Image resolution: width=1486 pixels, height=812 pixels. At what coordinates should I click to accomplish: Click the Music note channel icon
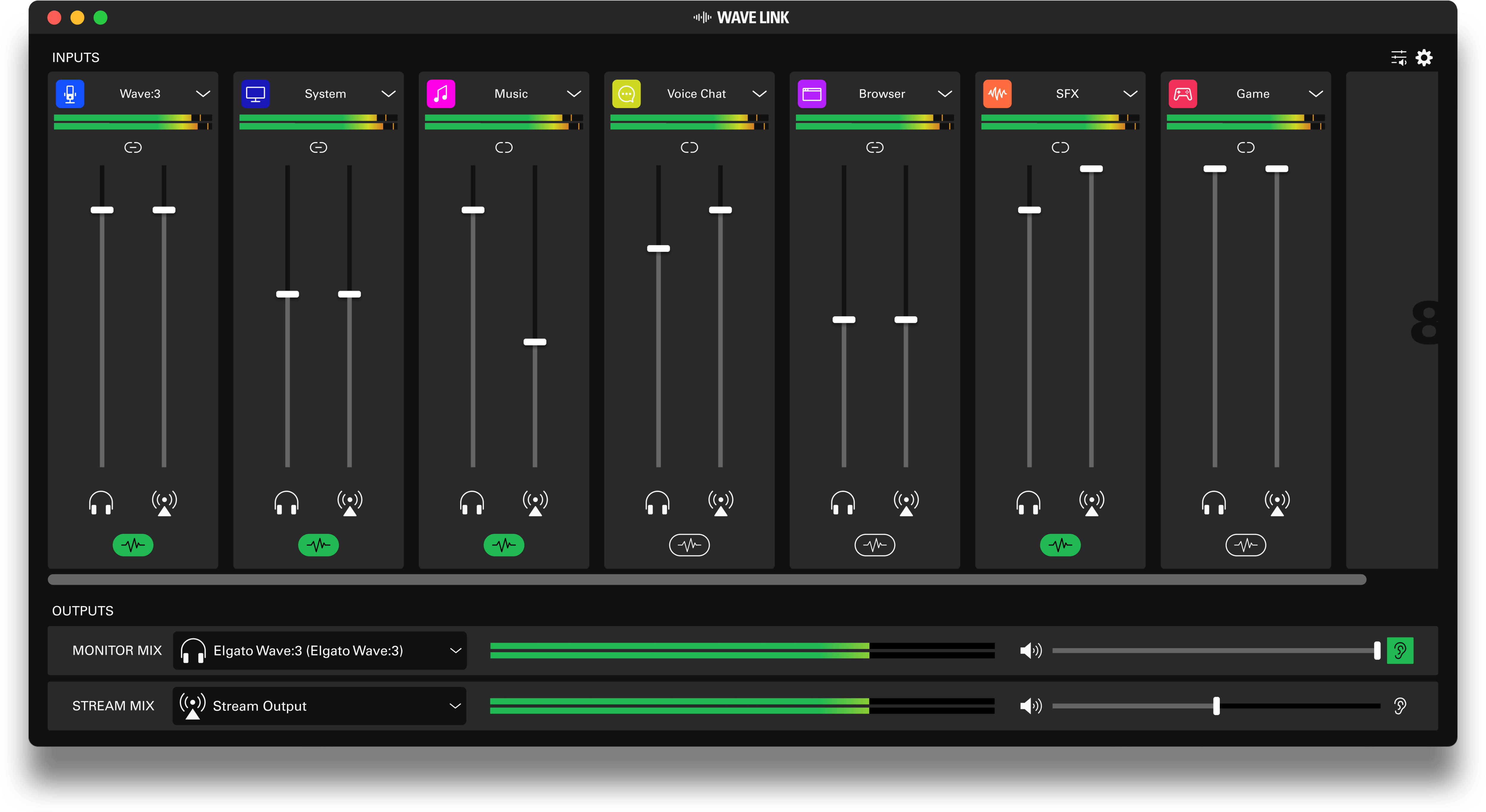[441, 93]
